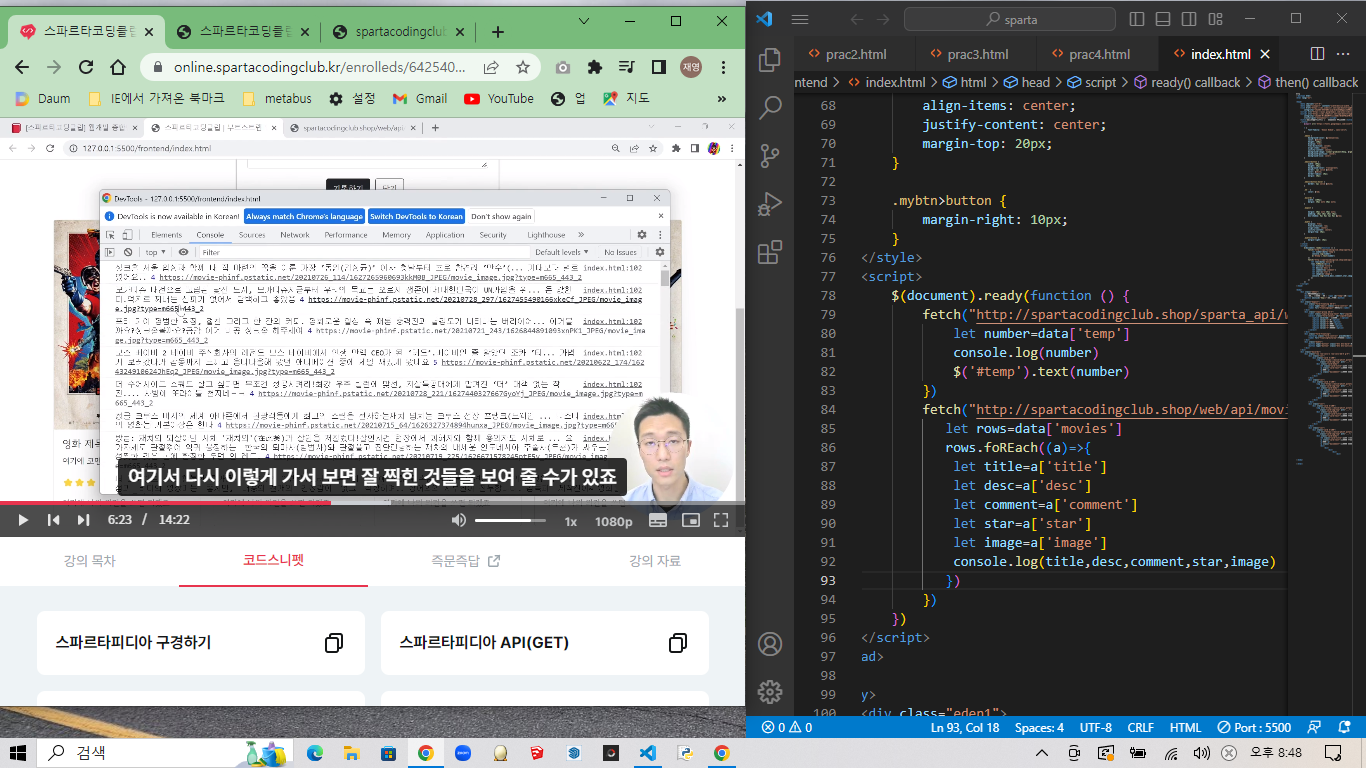
Task: Copy 스파르타피디아 구경하기 snippet
Action: pyautogui.click(x=334, y=642)
